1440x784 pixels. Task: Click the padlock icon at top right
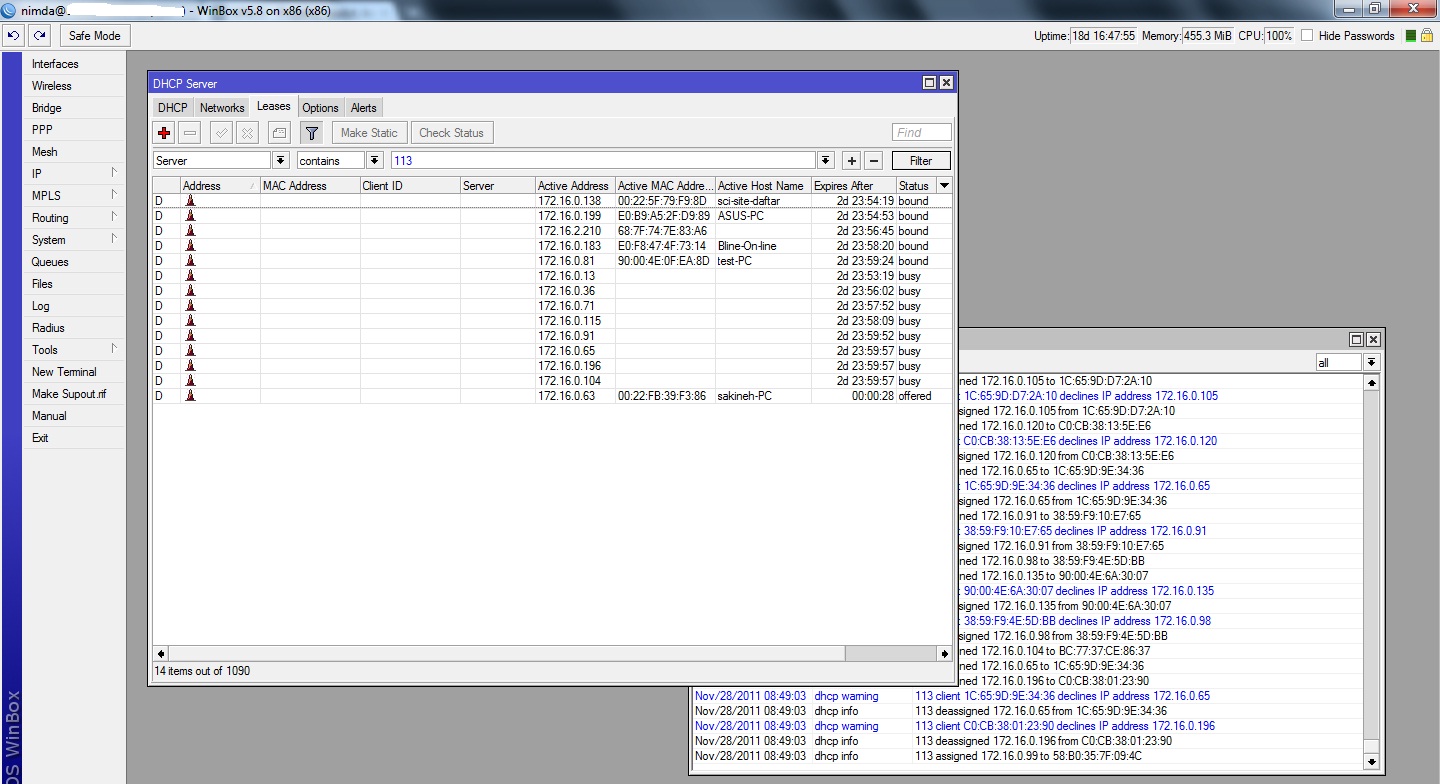[x=1428, y=36]
